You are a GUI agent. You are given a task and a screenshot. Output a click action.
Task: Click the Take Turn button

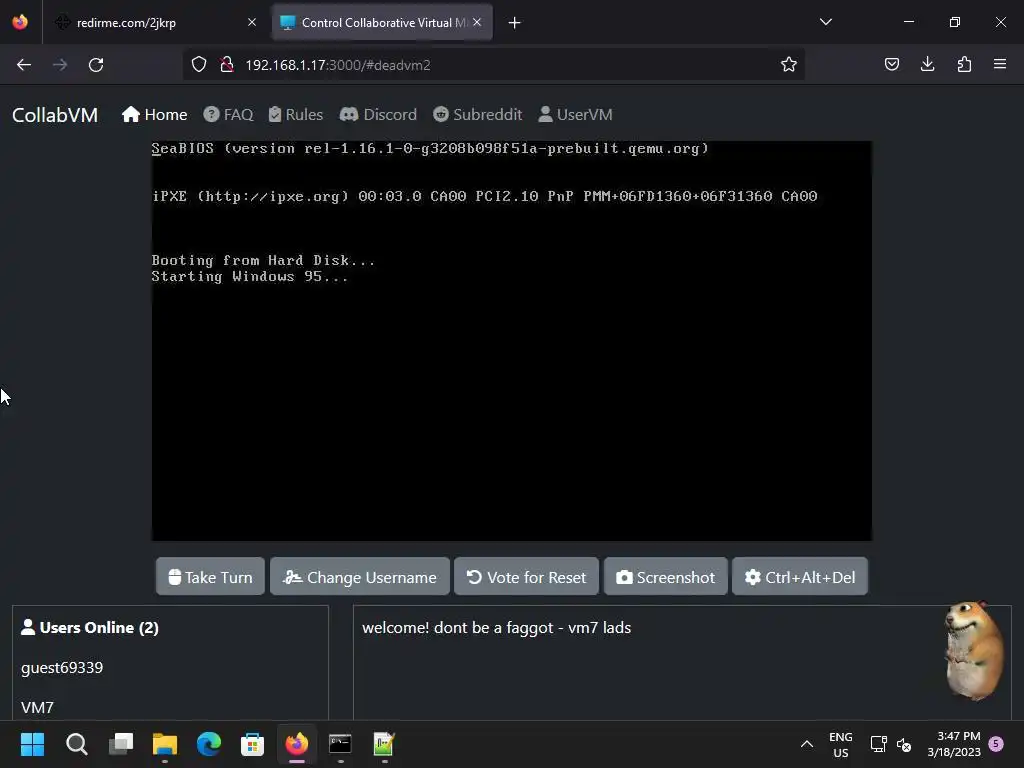(210, 577)
